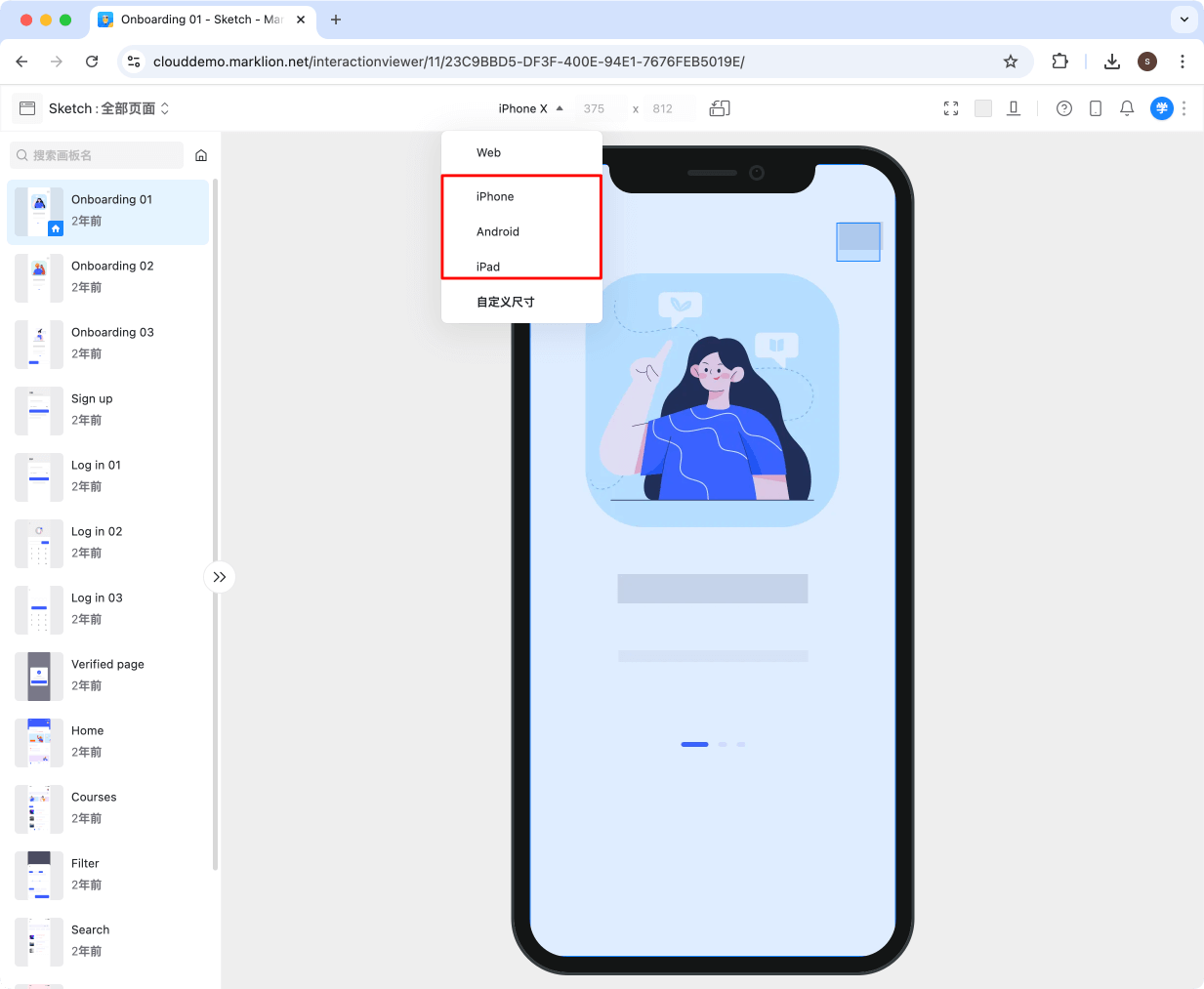Click the gray background swatch icon in toolbar

tap(982, 108)
